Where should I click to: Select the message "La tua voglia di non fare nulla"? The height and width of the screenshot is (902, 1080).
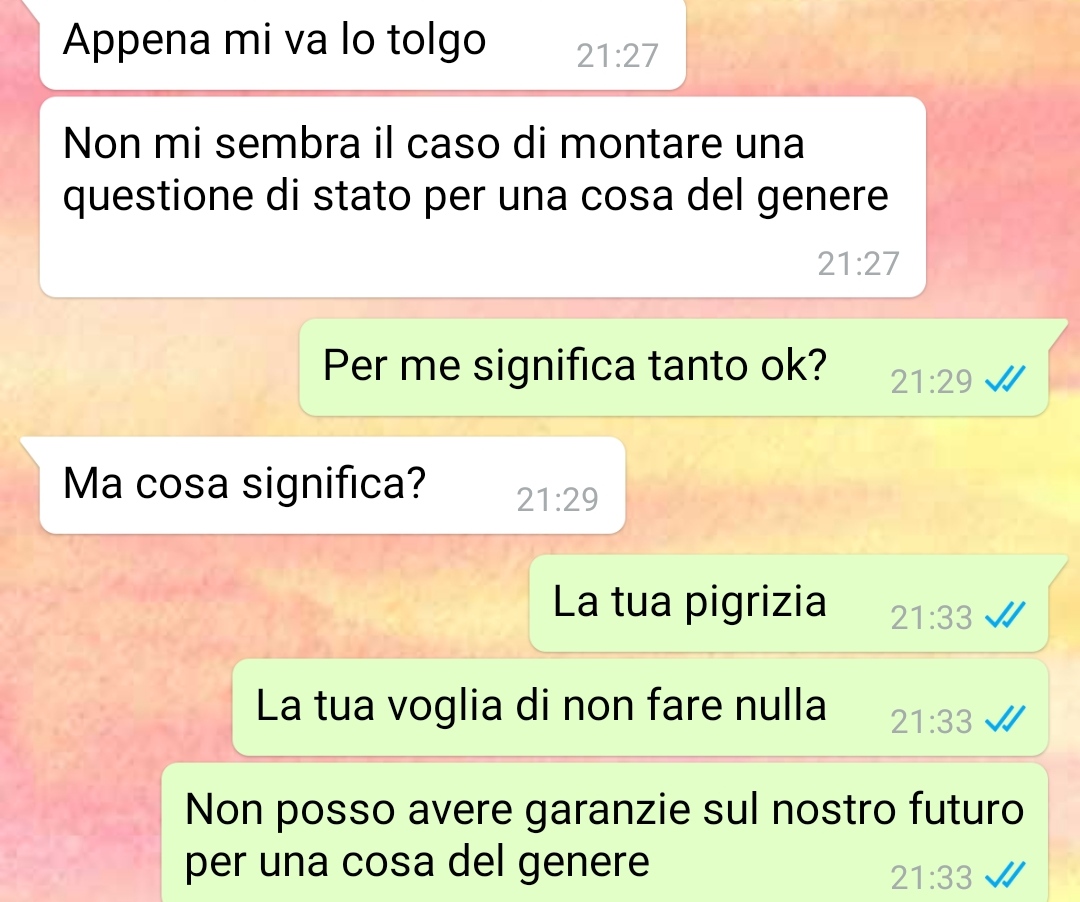640,707
